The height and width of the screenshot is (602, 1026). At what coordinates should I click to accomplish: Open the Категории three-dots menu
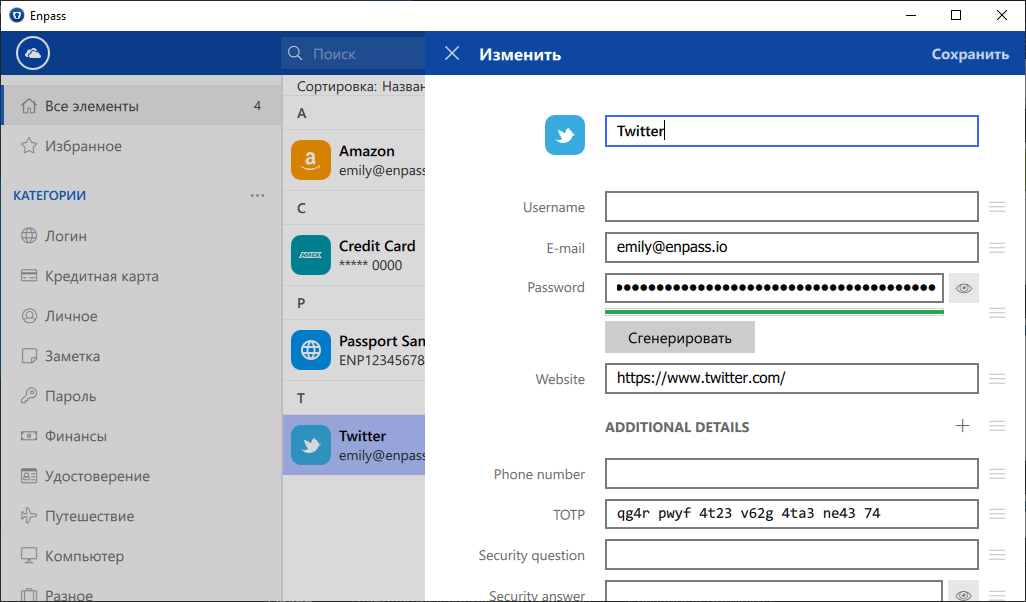pyautogui.click(x=257, y=195)
